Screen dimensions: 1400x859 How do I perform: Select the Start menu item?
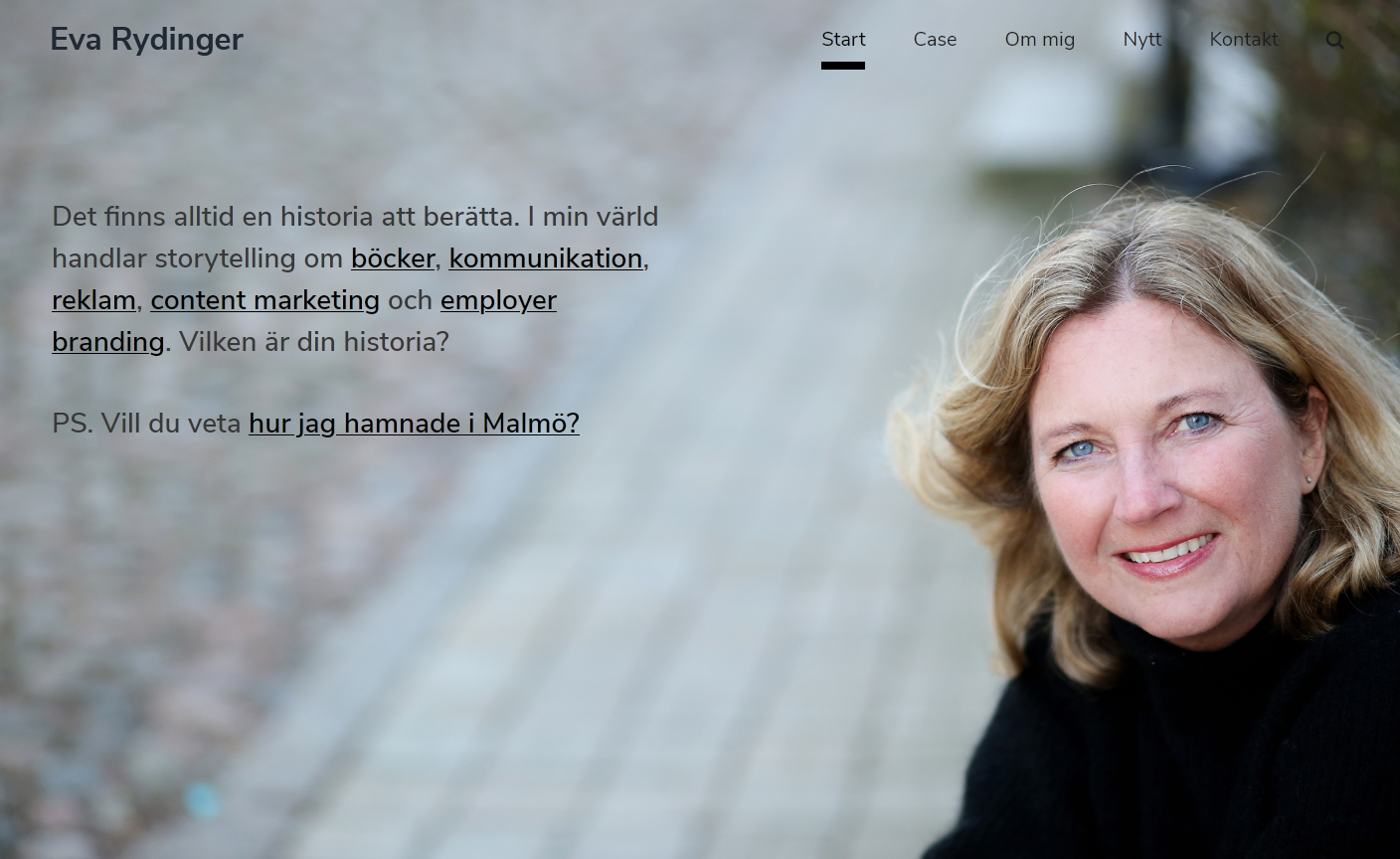[843, 40]
